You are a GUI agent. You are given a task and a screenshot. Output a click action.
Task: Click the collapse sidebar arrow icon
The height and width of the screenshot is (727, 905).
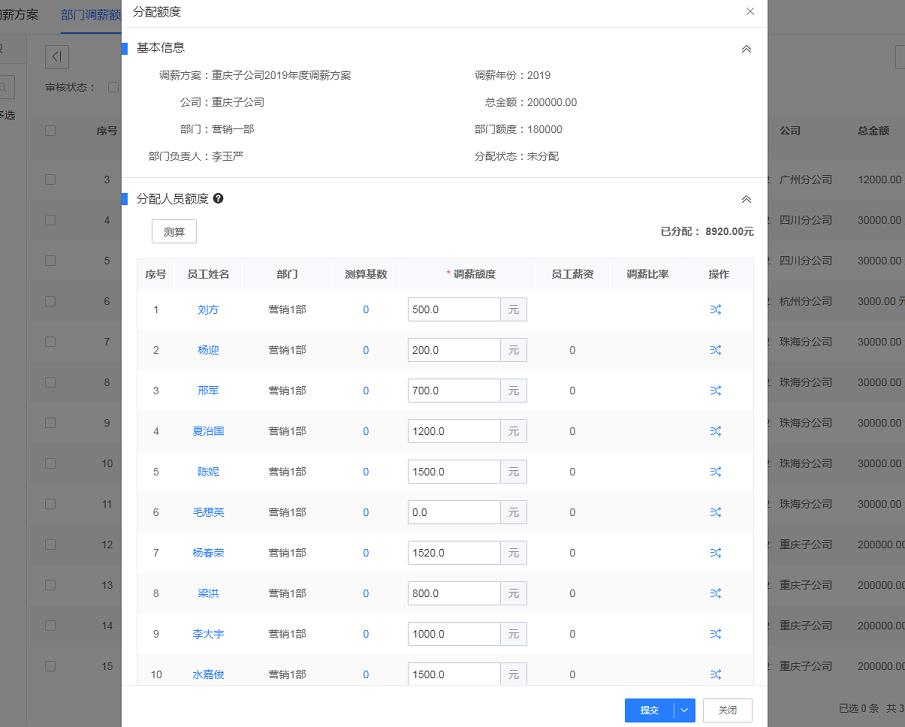point(57,57)
